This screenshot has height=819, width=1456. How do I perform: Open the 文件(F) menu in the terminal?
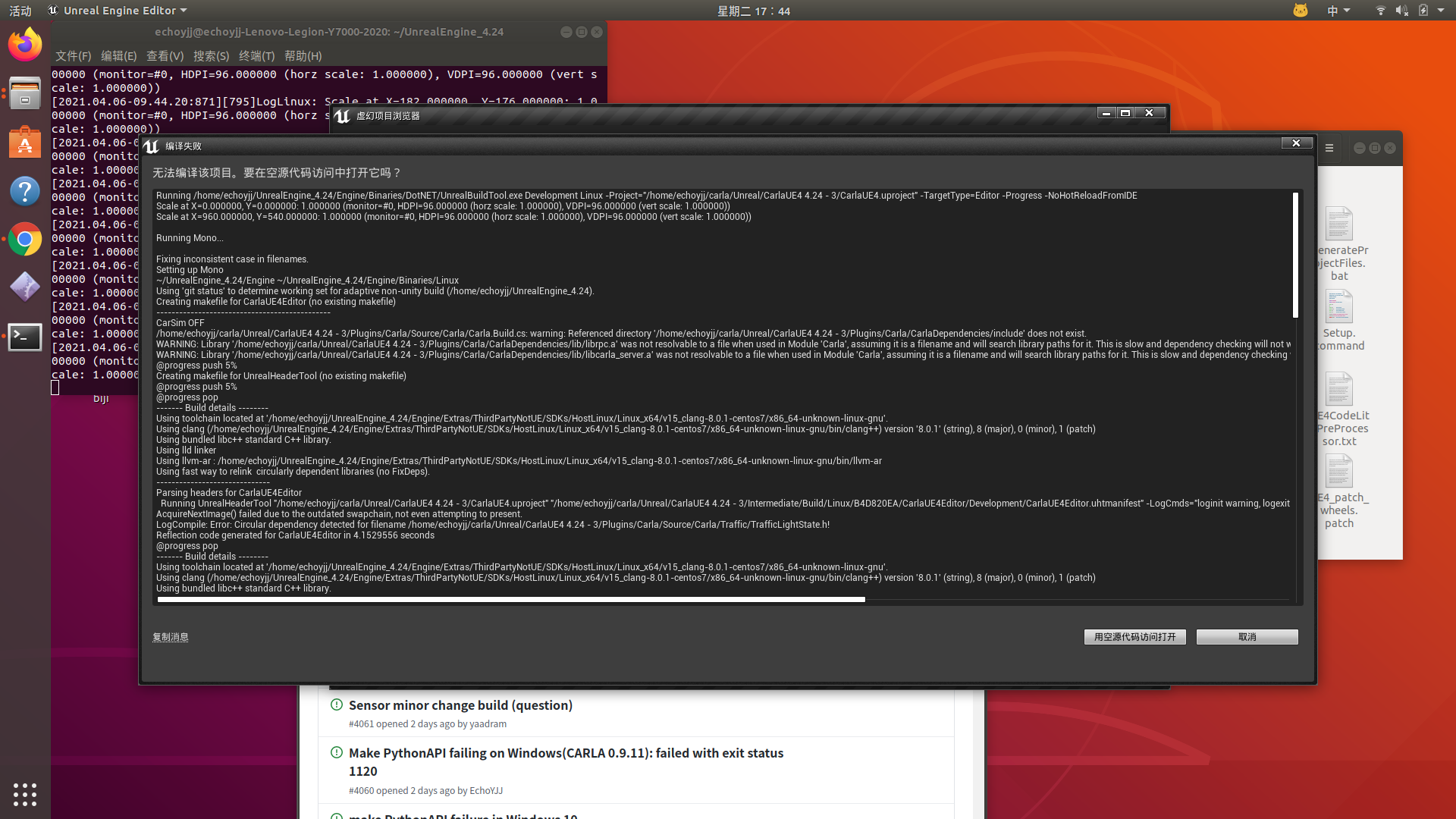(72, 55)
